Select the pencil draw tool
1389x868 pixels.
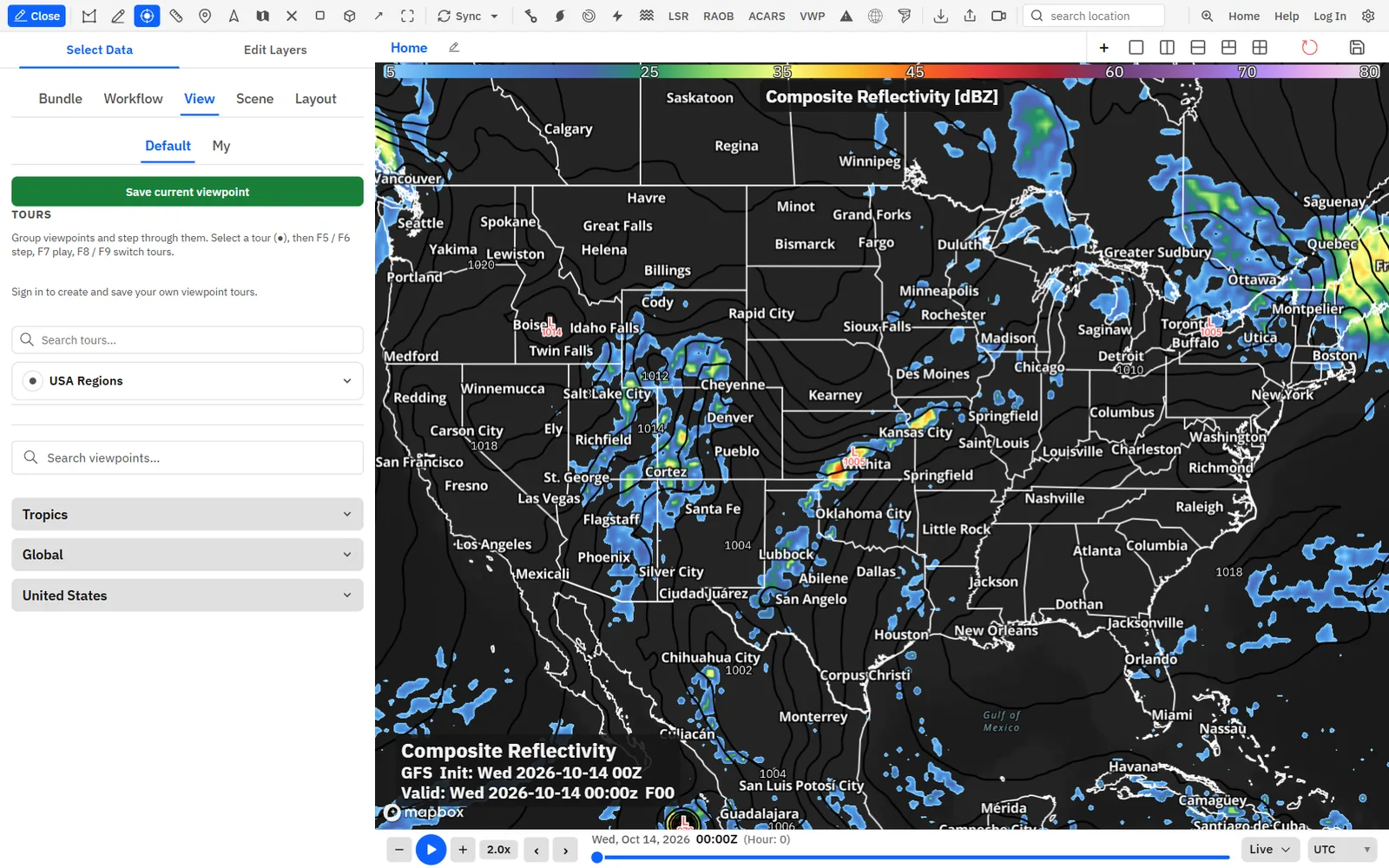tap(118, 16)
